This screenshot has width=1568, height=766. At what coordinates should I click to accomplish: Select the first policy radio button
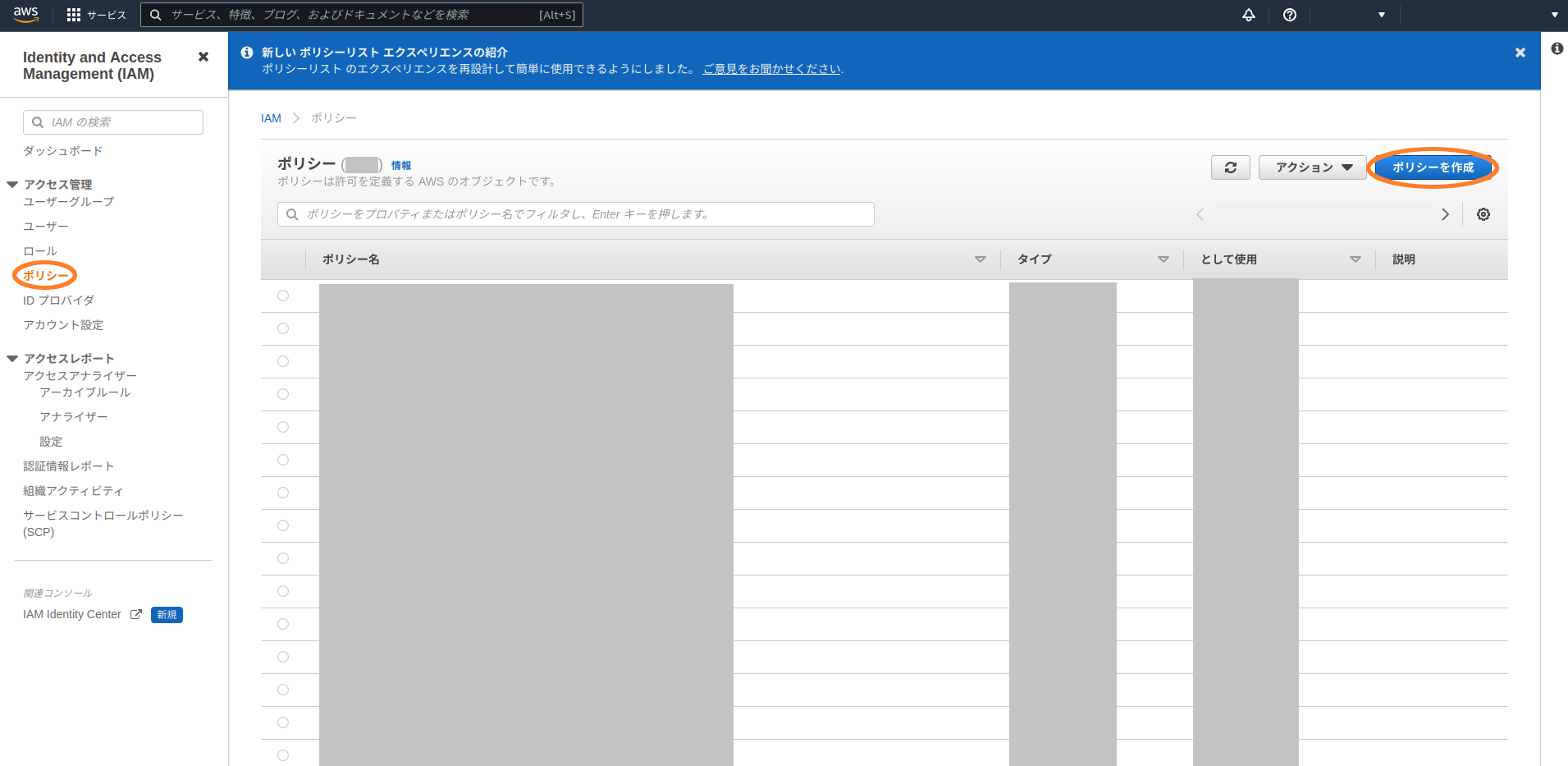click(283, 296)
